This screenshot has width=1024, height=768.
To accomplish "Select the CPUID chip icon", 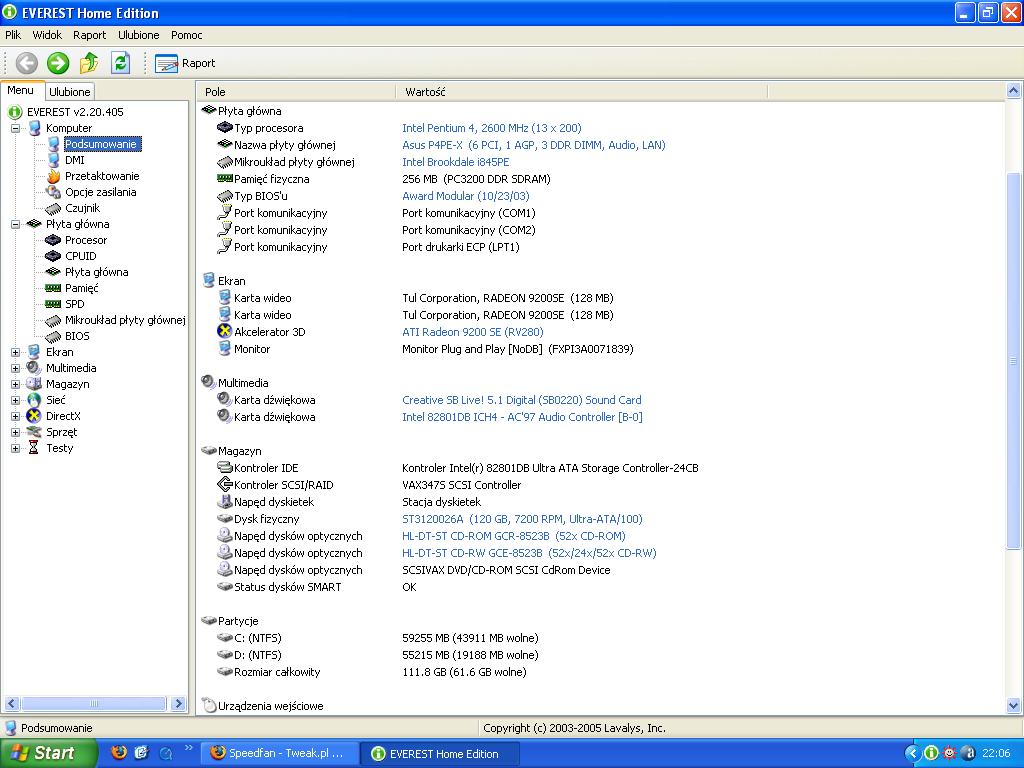I will (x=53, y=256).
